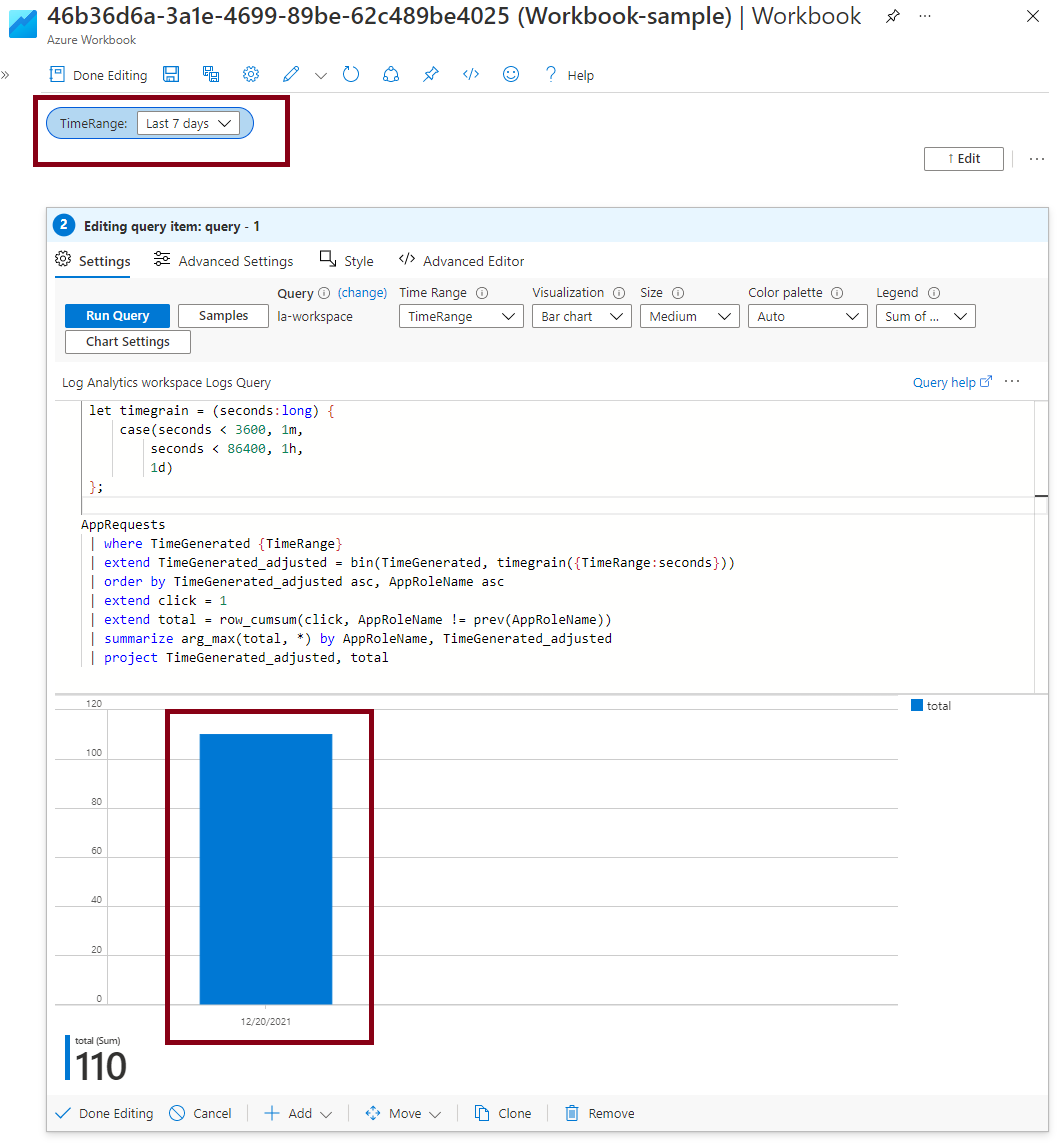This screenshot has width=1061, height=1145.
Task: Open the Query help link
Action: tap(952, 382)
